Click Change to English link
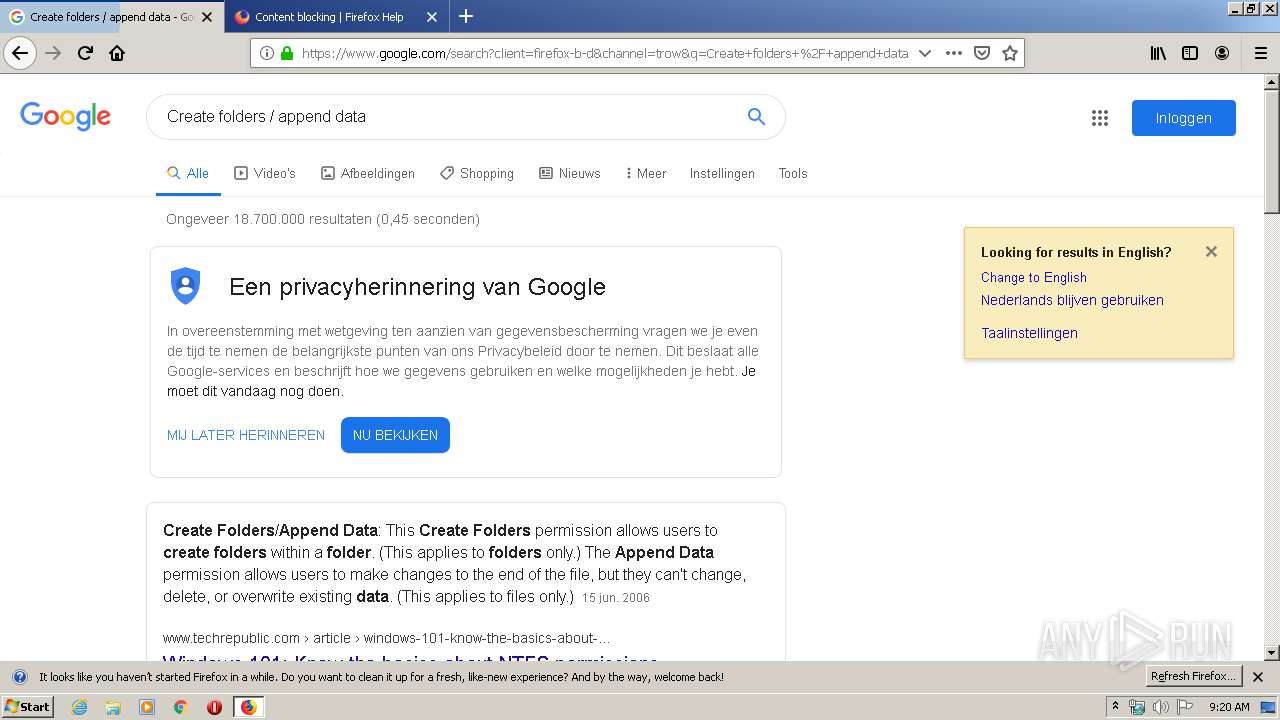Viewport: 1280px width, 720px height. 1033,277
